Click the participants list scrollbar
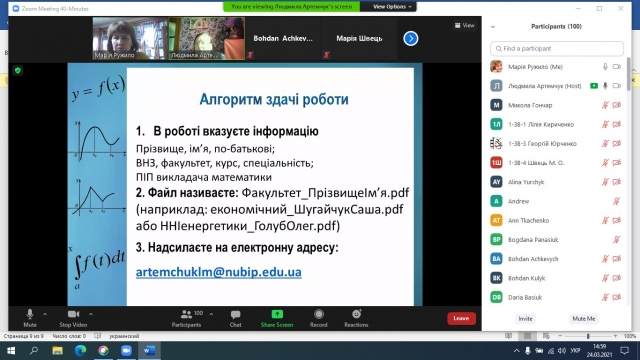This screenshot has height=360, width=640. [629, 74]
